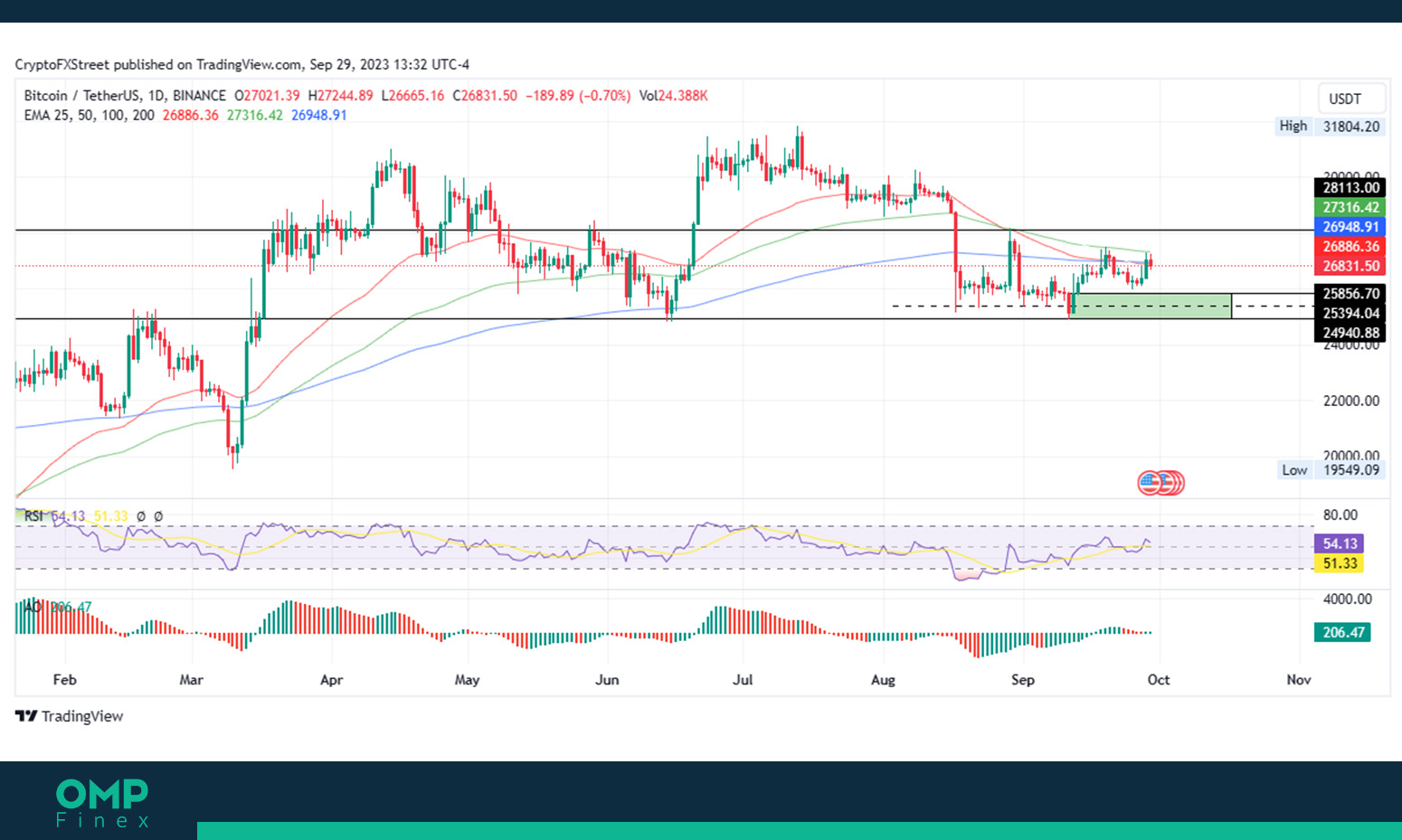Screen dimensions: 1402x840
Task: Select the High 31804.20 price label
Action: pyautogui.click(x=1330, y=127)
